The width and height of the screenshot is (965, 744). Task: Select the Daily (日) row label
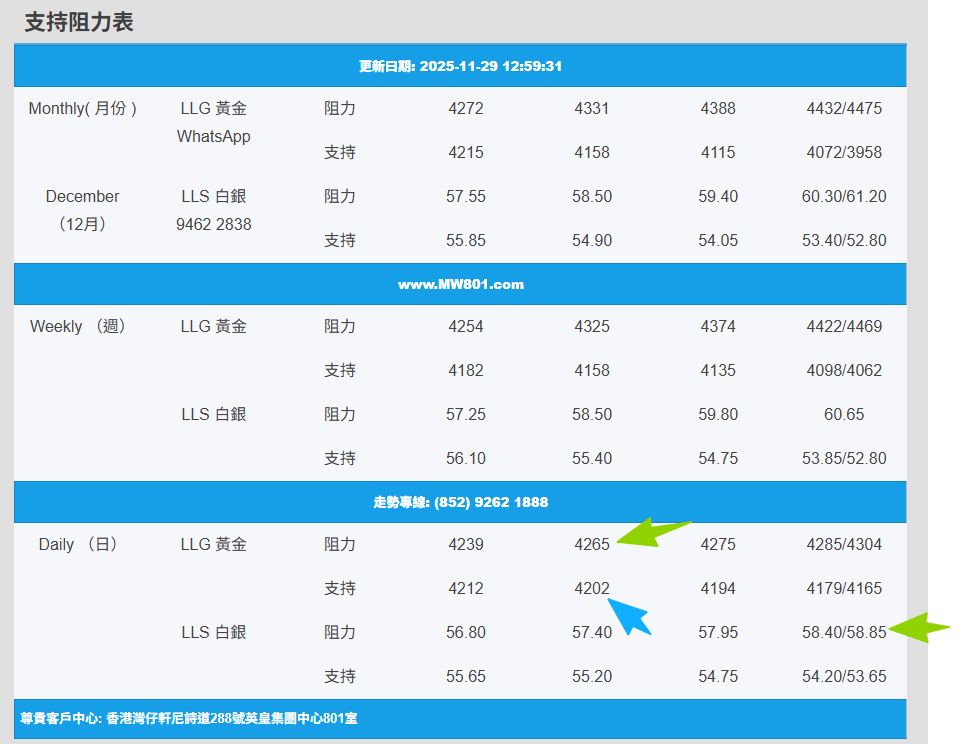(78, 544)
